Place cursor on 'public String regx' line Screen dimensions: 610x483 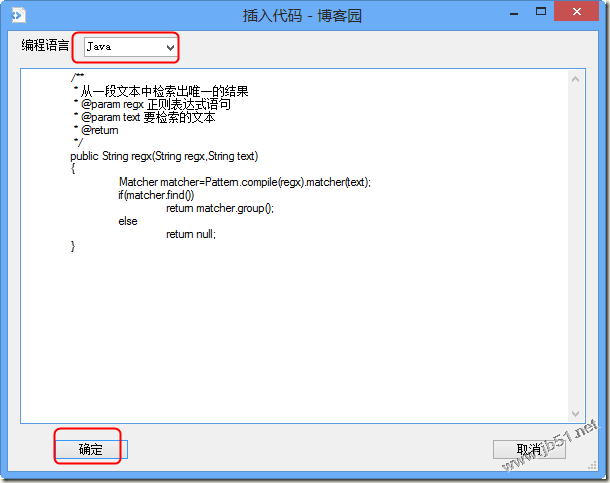[164, 156]
